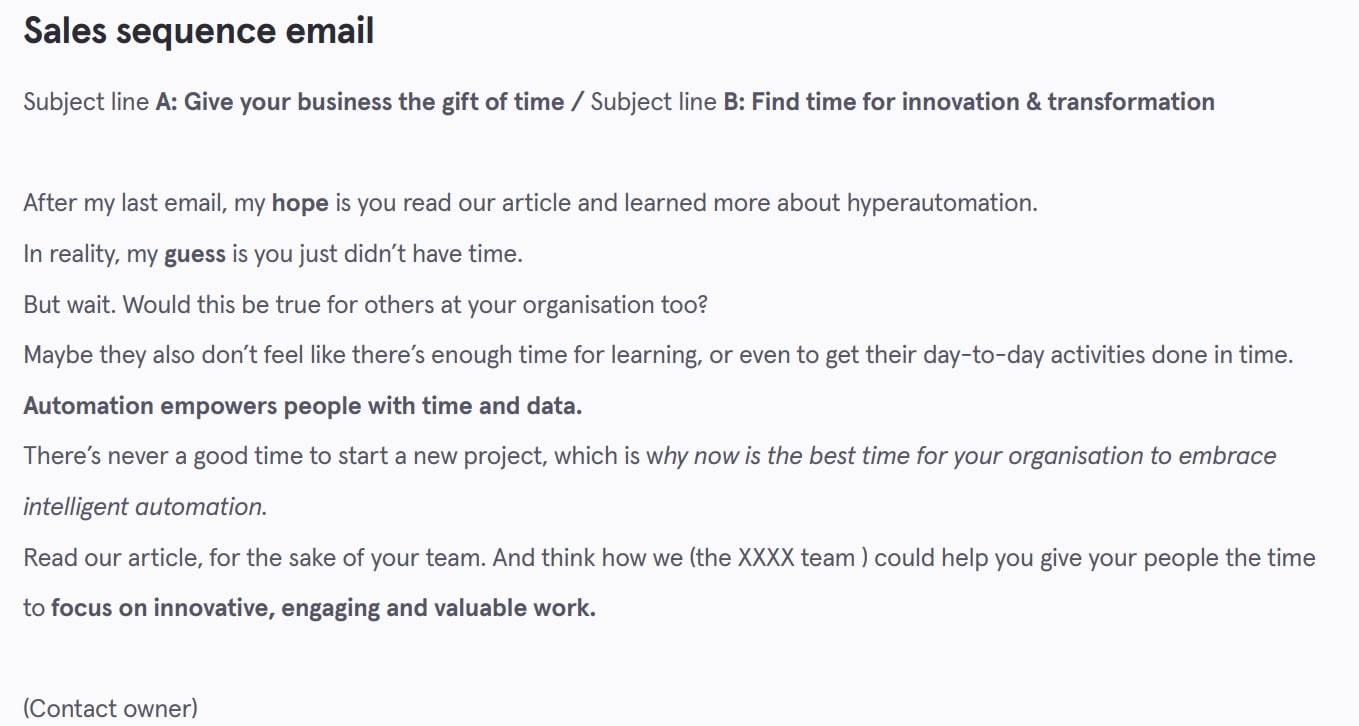Click "Read our article, for the sake of your team"

click(255, 558)
